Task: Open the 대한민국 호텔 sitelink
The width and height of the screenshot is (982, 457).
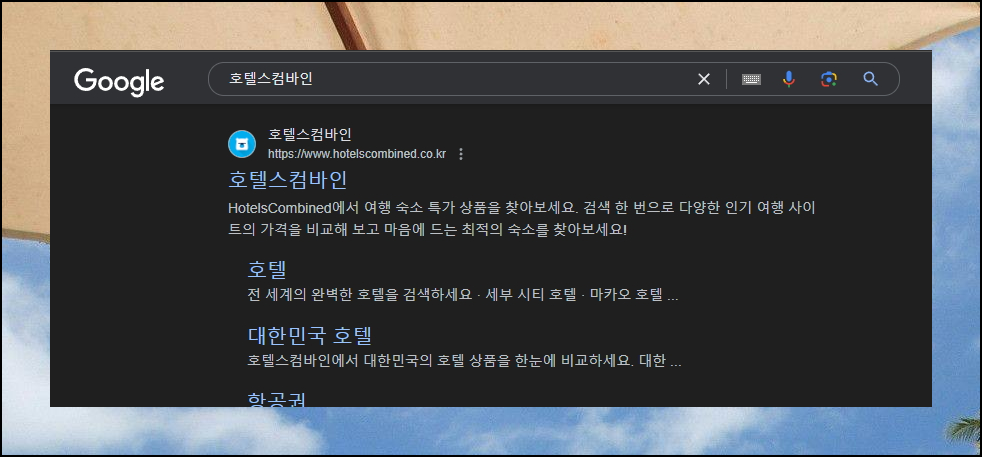Action: click(x=310, y=336)
